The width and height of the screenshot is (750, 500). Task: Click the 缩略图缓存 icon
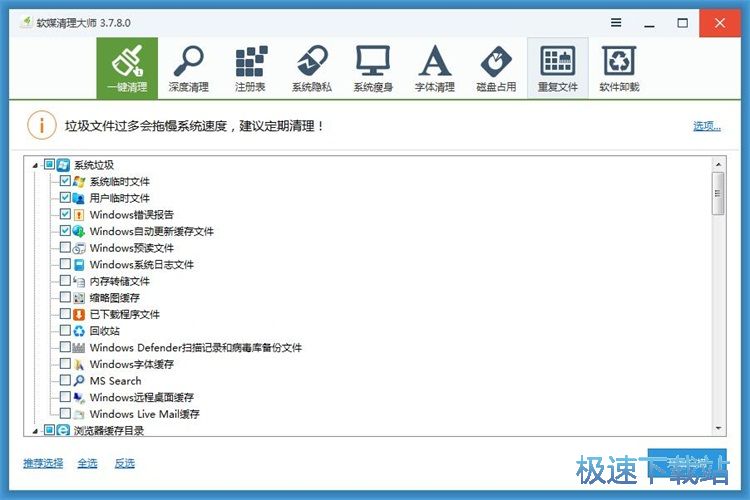click(79, 298)
